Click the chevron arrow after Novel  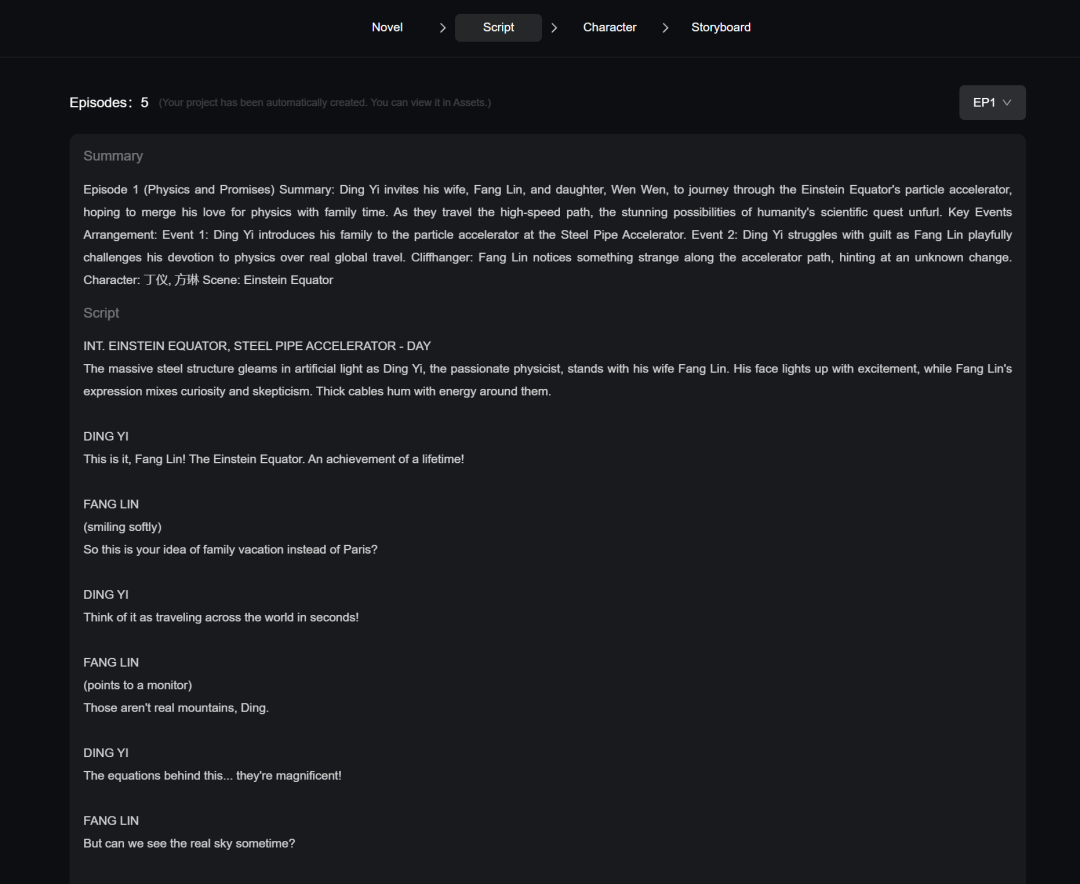442,28
